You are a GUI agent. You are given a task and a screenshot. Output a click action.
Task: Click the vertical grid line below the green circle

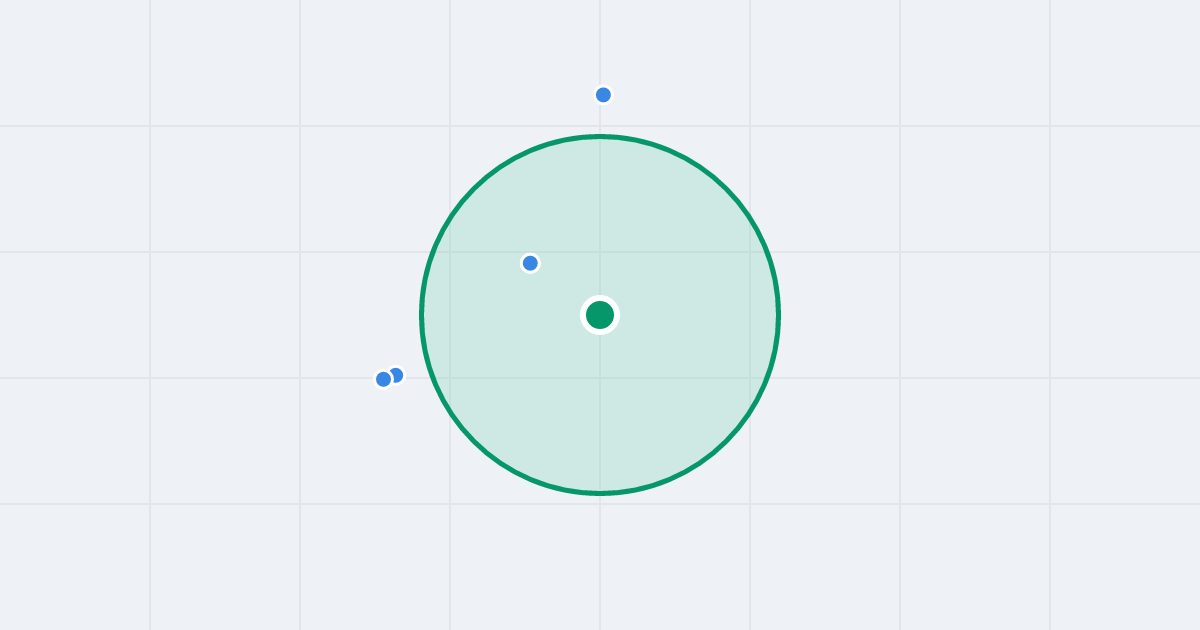[x=600, y=560]
